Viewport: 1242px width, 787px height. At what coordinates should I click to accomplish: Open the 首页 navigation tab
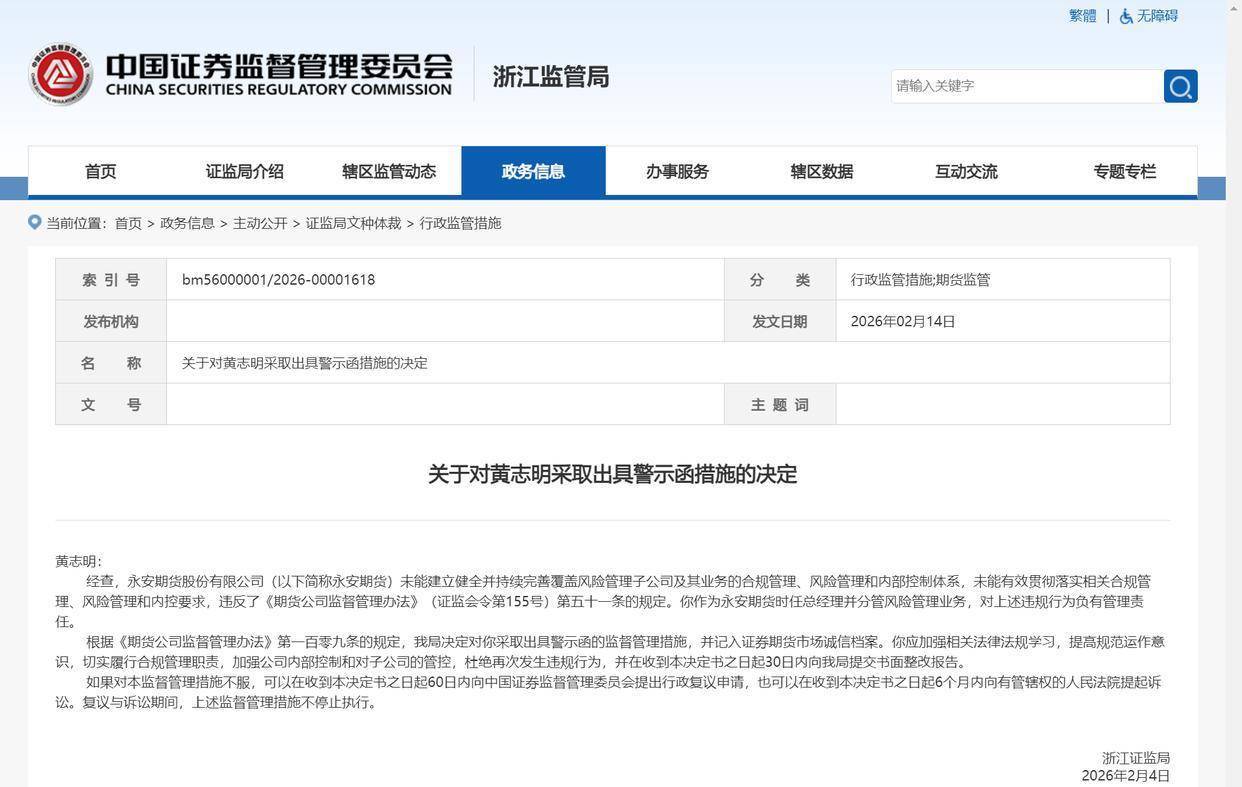(x=100, y=171)
